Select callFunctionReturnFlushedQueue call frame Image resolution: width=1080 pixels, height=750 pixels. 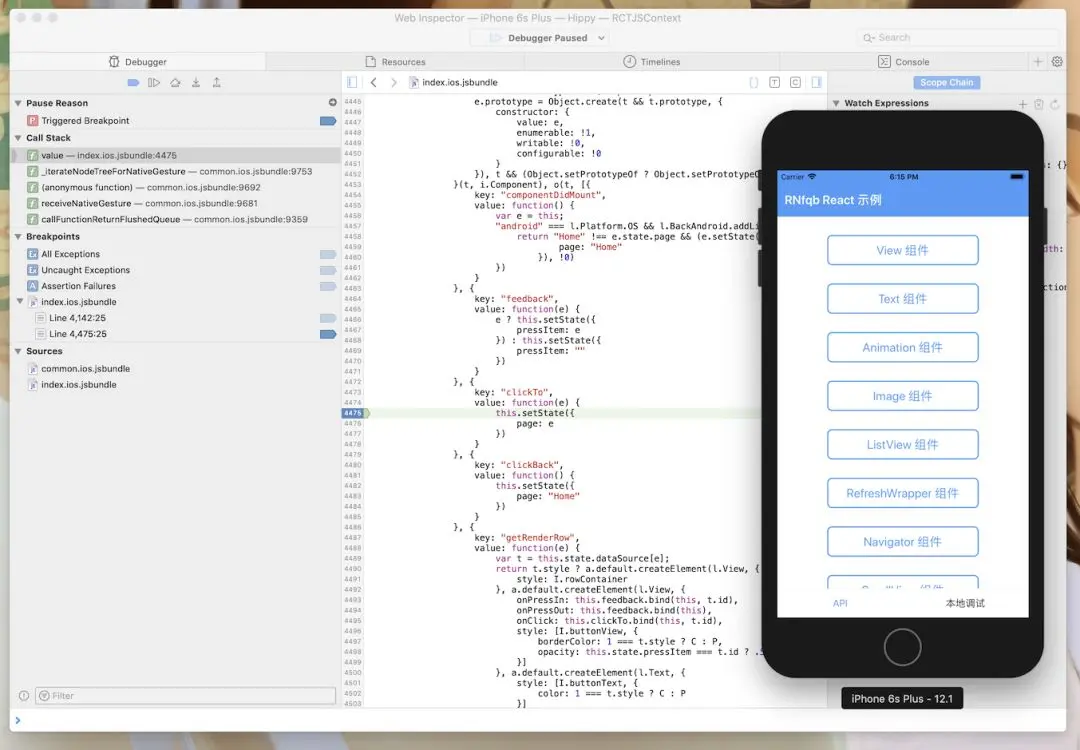coord(176,219)
